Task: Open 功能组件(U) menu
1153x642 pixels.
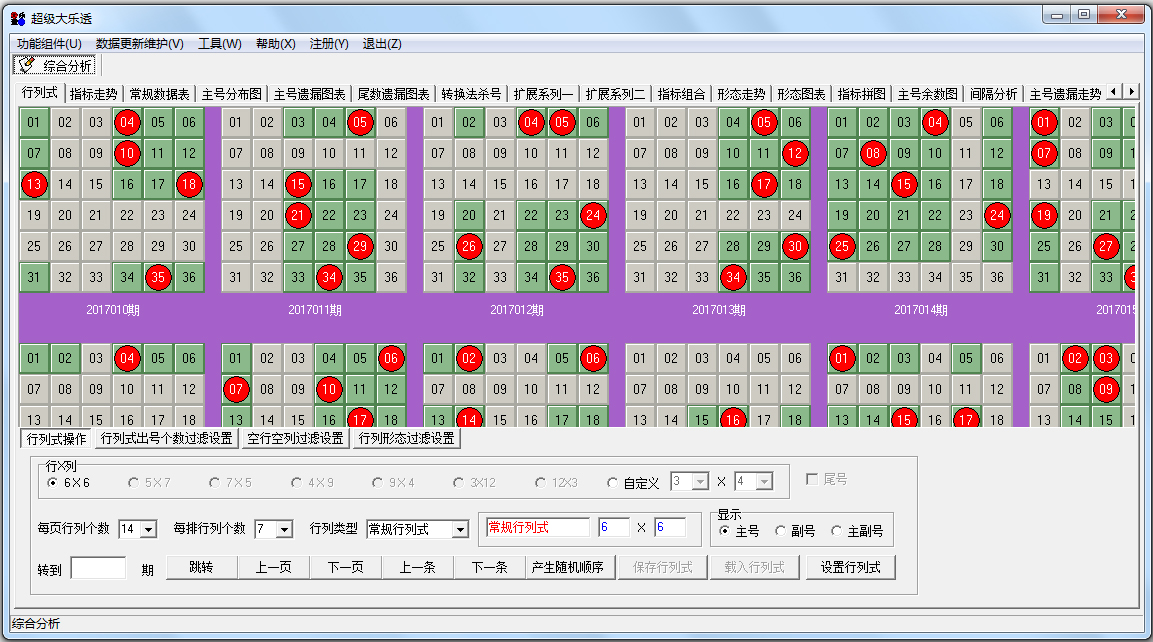Action: click(49, 43)
